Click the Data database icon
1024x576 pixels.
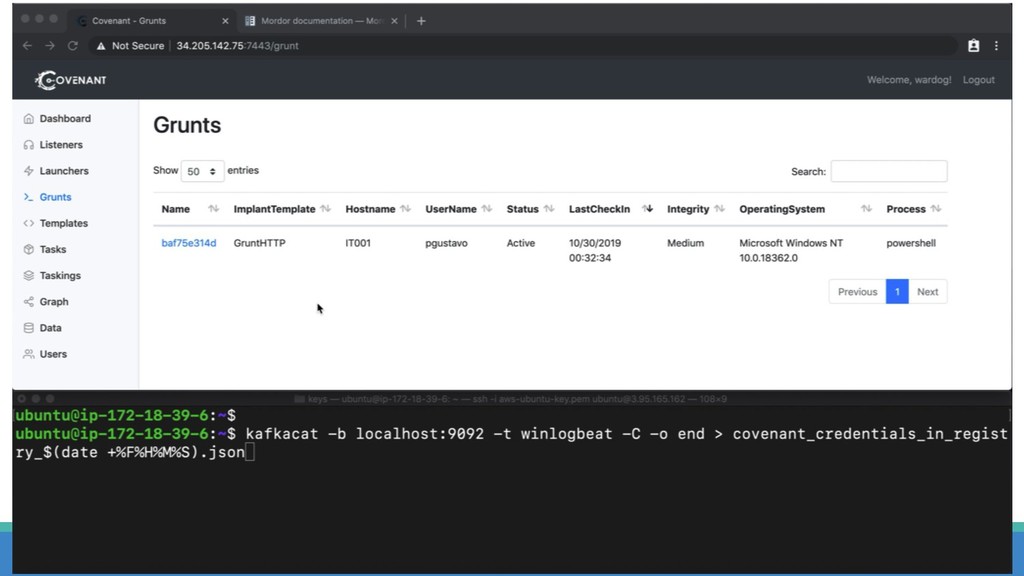pos(29,328)
